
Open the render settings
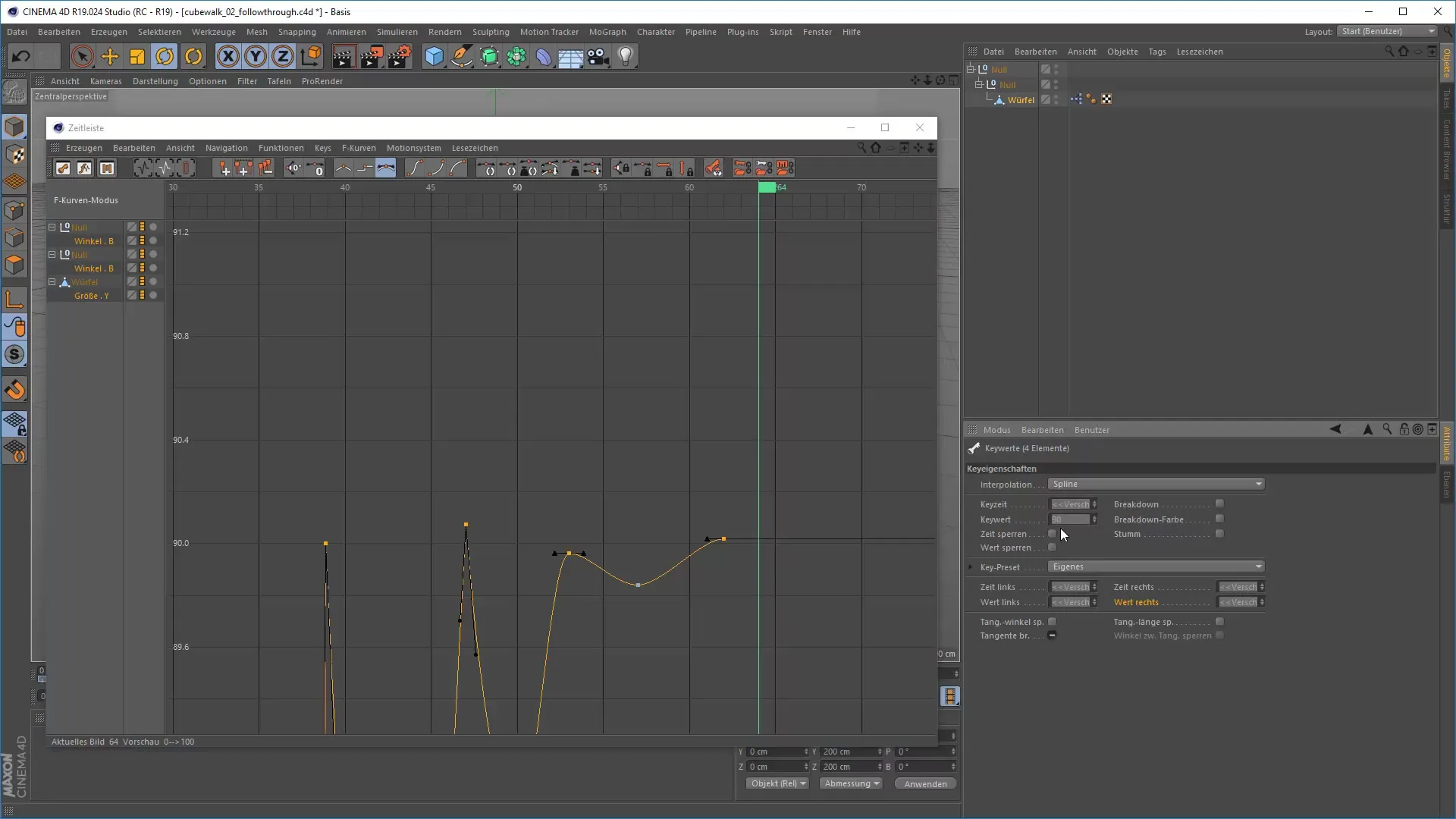pos(400,56)
